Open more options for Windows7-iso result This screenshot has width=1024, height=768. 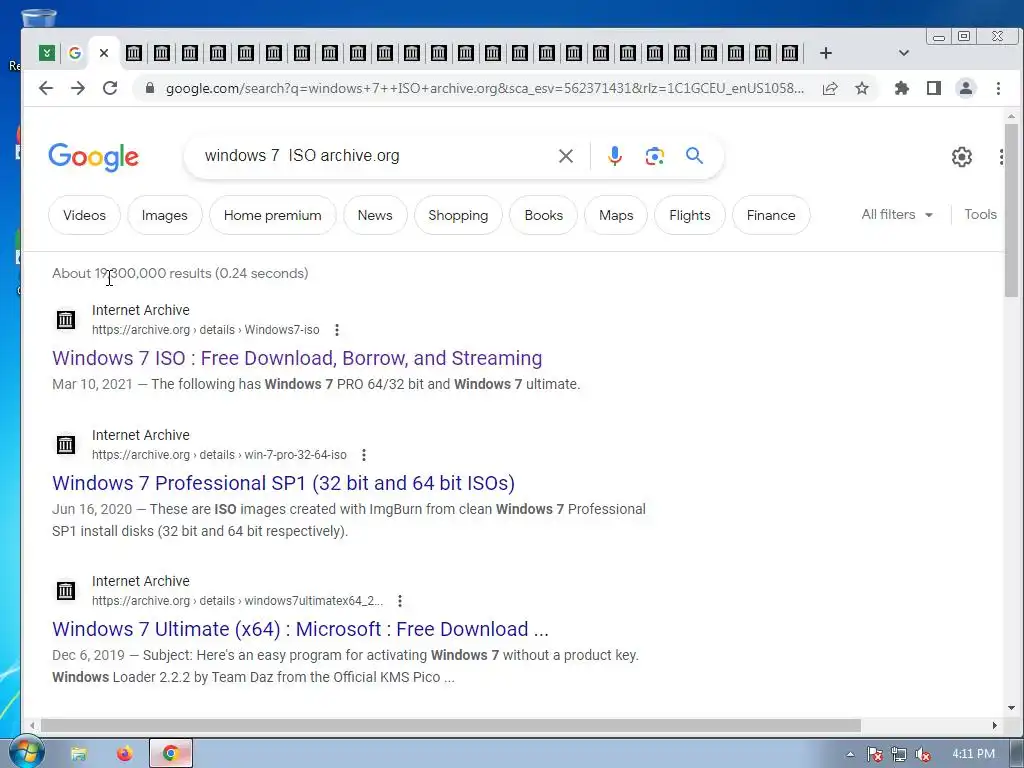tap(337, 330)
